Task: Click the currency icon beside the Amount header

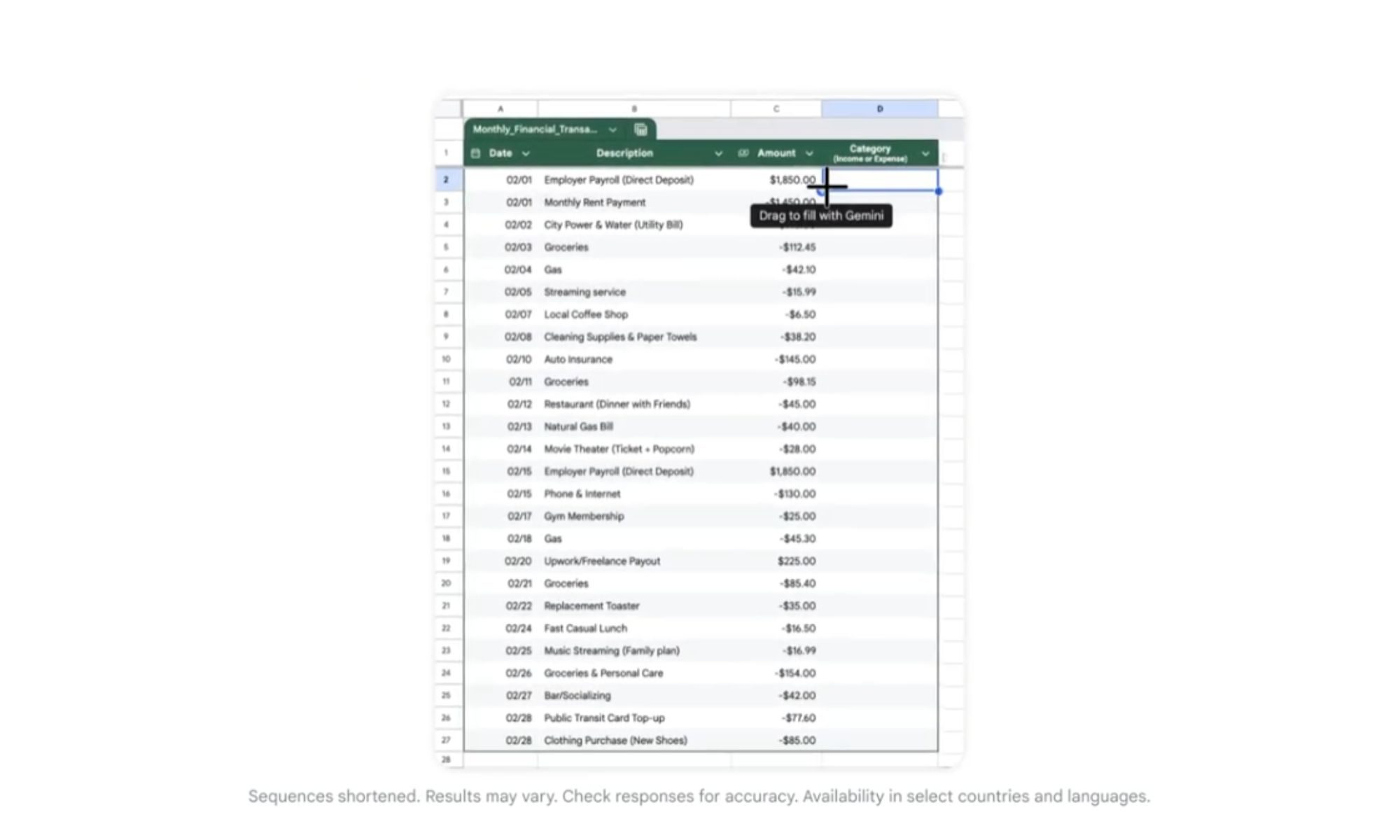Action: click(x=745, y=153)
